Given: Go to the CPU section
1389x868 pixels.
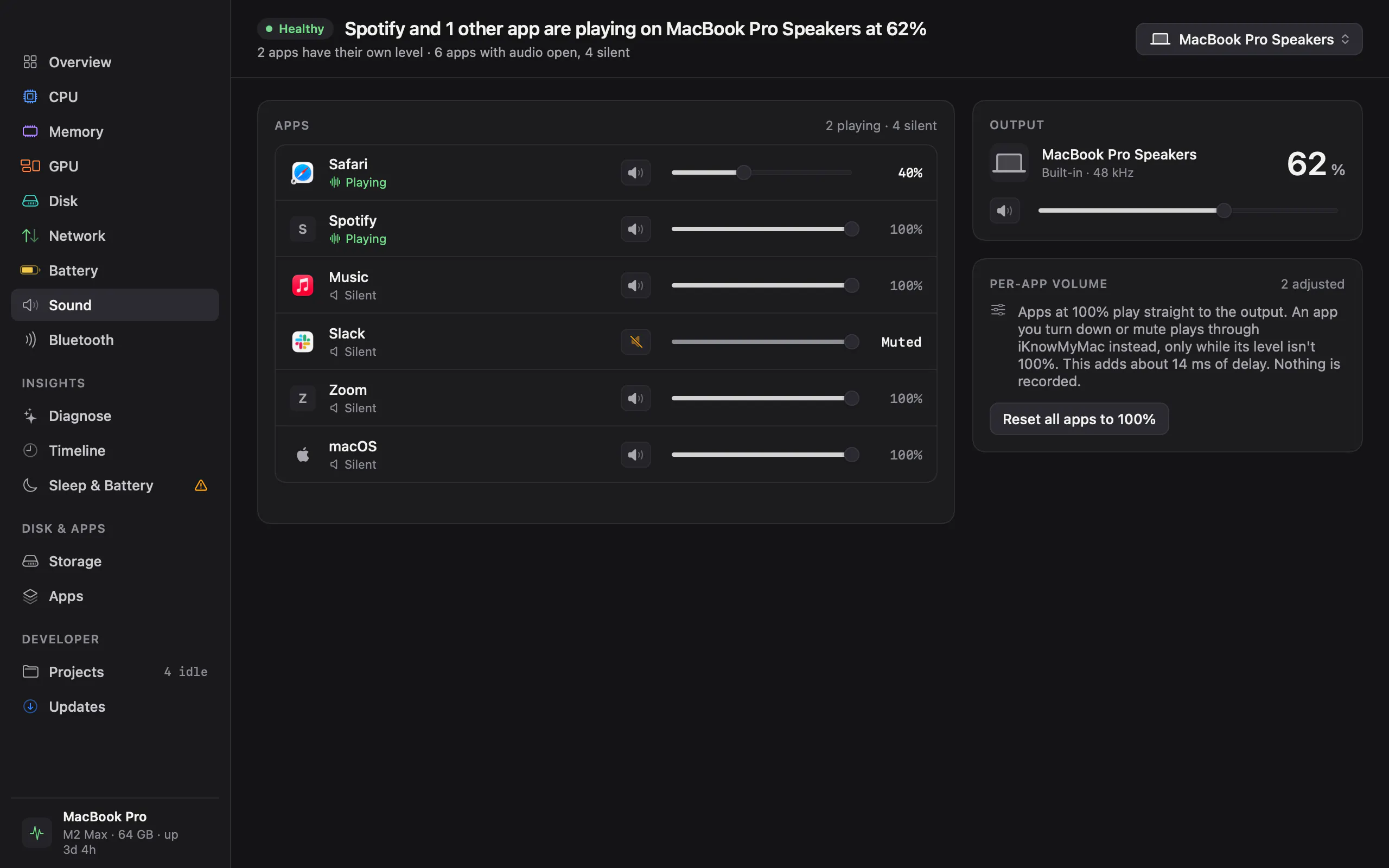Looking at the screenshot, I should [x=115, y=97].
